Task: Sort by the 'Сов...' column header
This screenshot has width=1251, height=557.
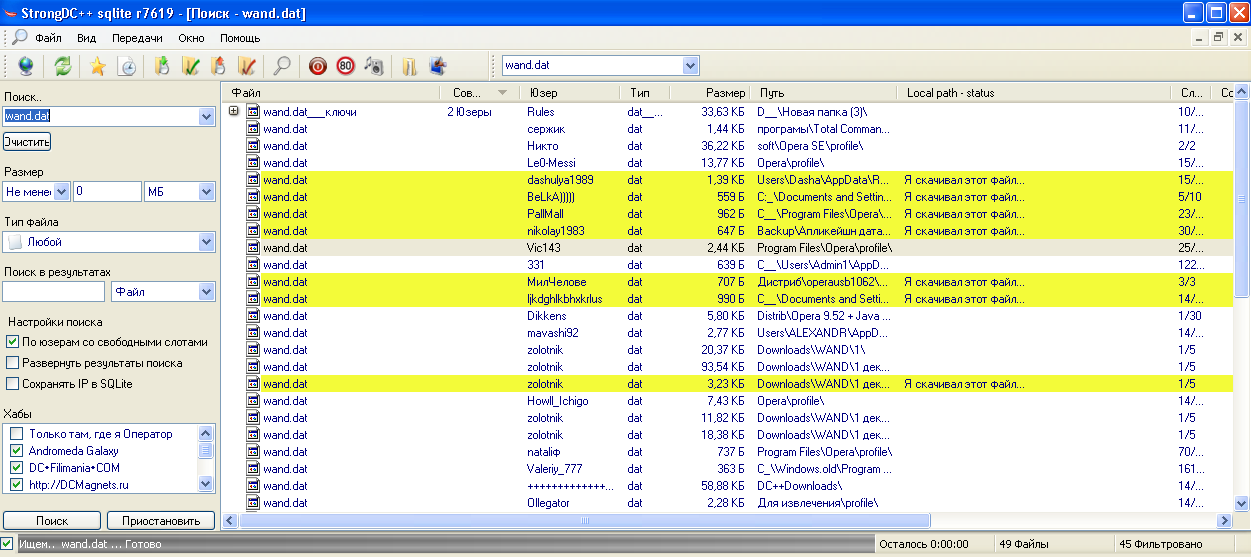Action: pos(479,92)
